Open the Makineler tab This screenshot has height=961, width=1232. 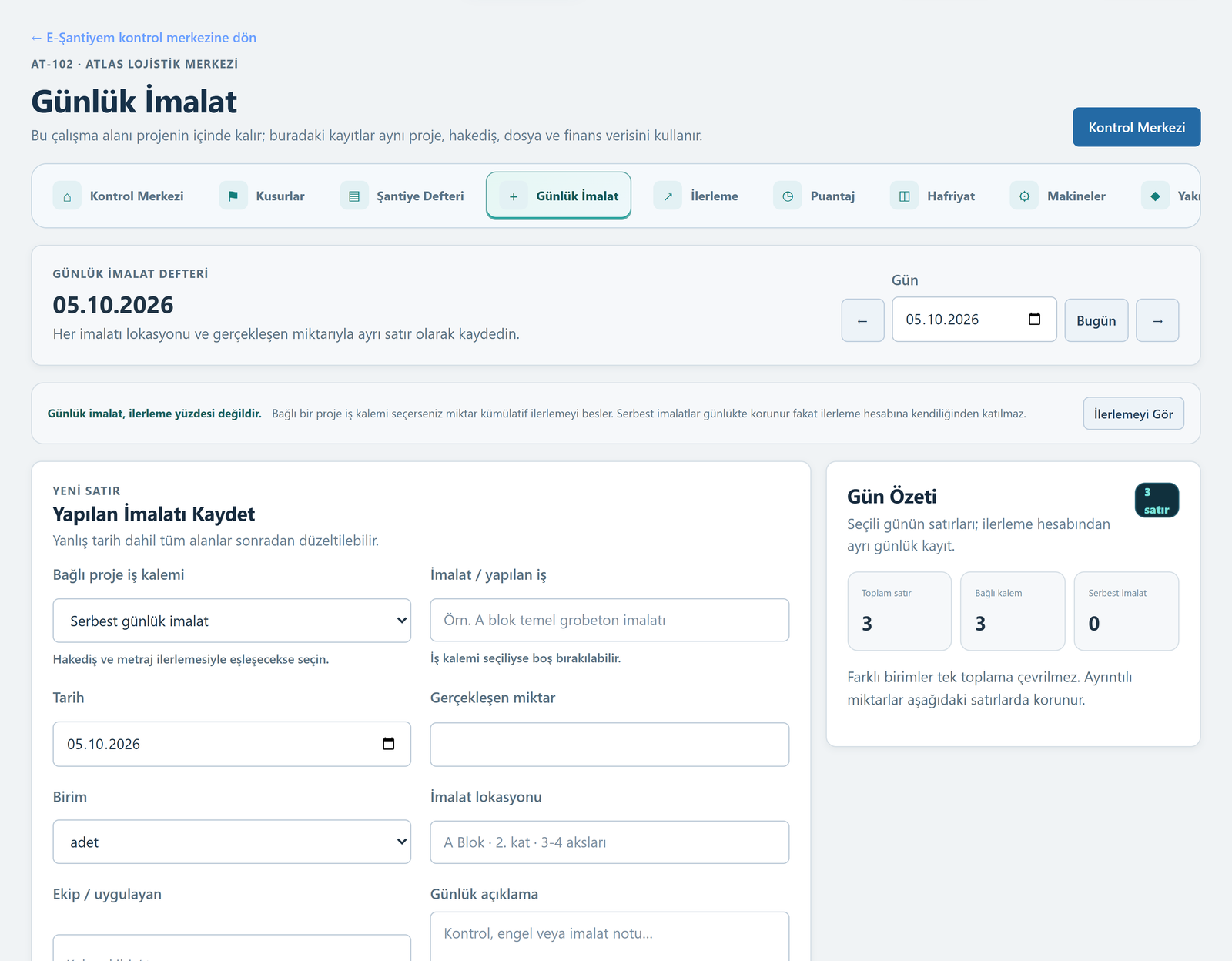tap(1059, 196)
